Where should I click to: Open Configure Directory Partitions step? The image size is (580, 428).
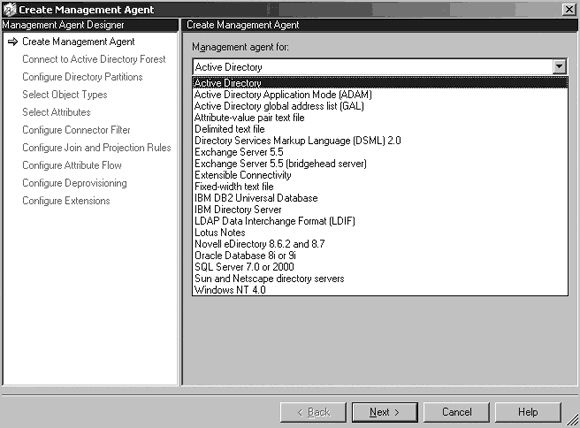pyautogui.click(x=82, y=77)
